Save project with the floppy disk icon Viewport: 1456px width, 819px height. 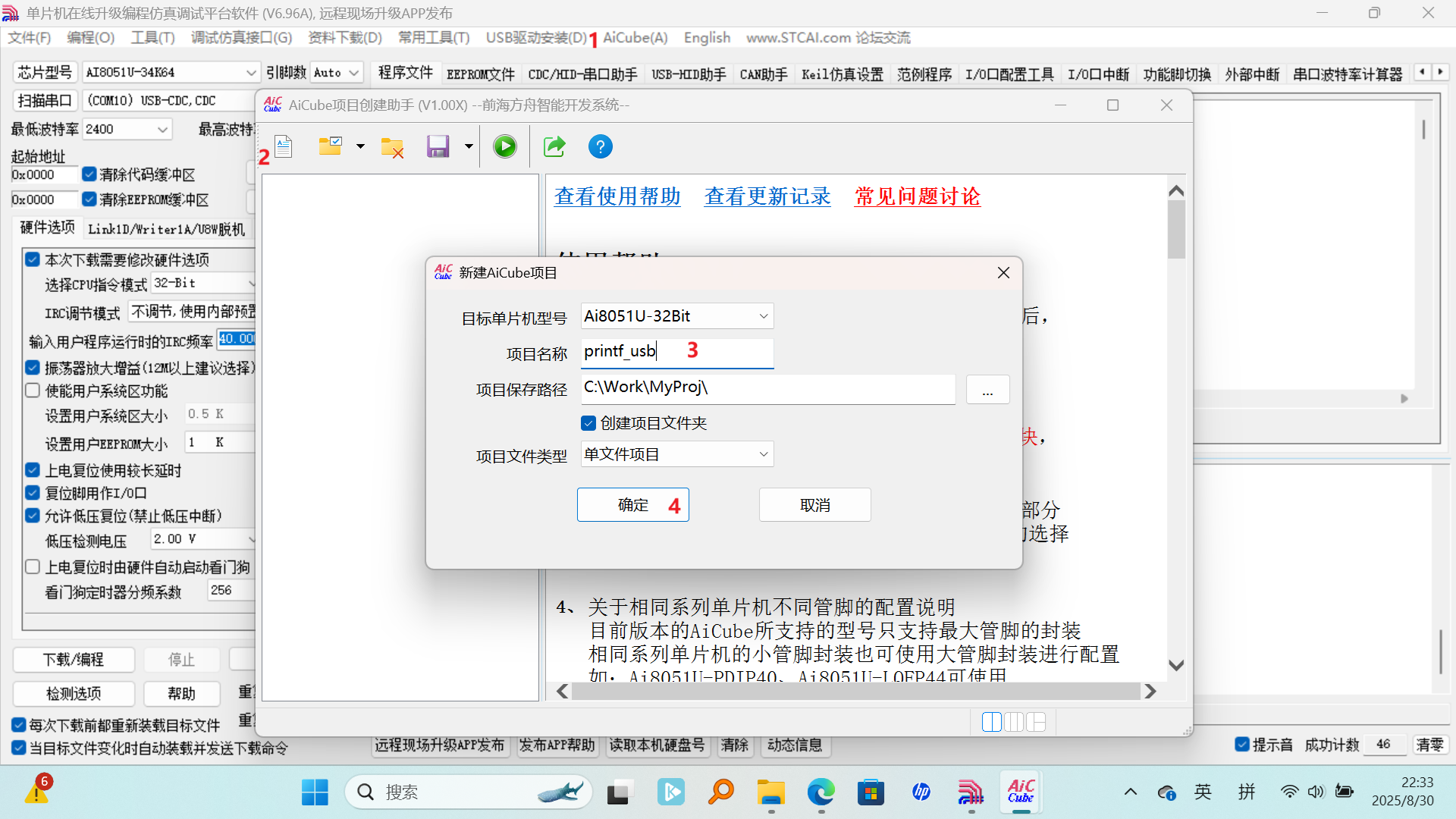(438, 146)
